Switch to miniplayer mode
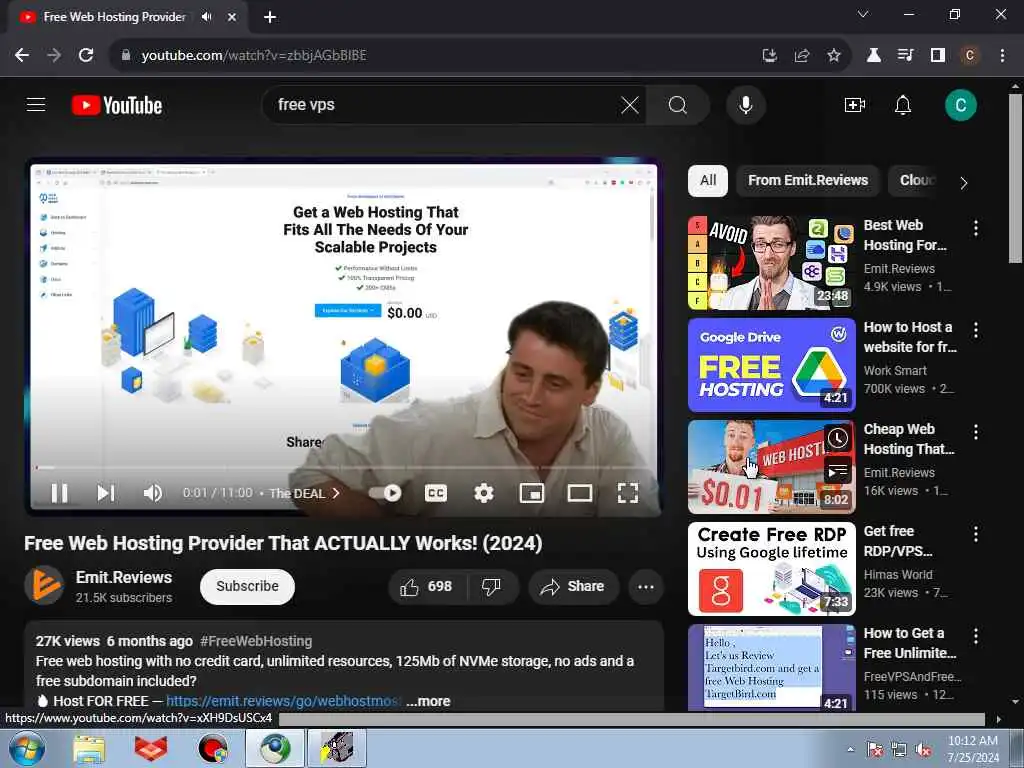This screenshot has height=768, width=1024. point(532,493)
